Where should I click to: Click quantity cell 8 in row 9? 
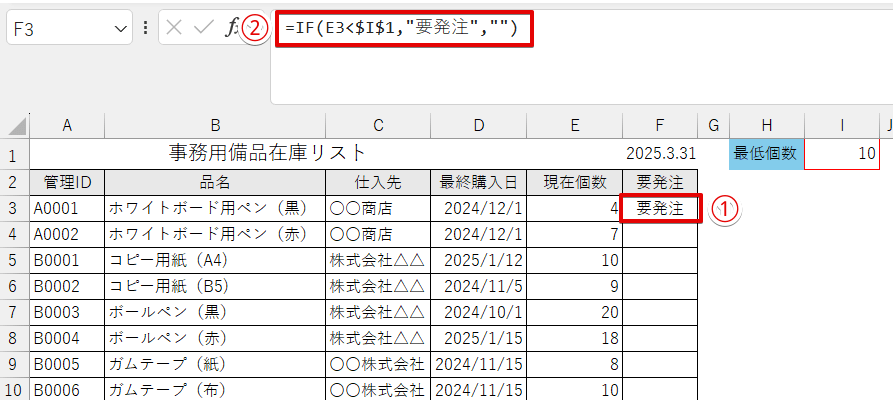[x=575, y=364]
